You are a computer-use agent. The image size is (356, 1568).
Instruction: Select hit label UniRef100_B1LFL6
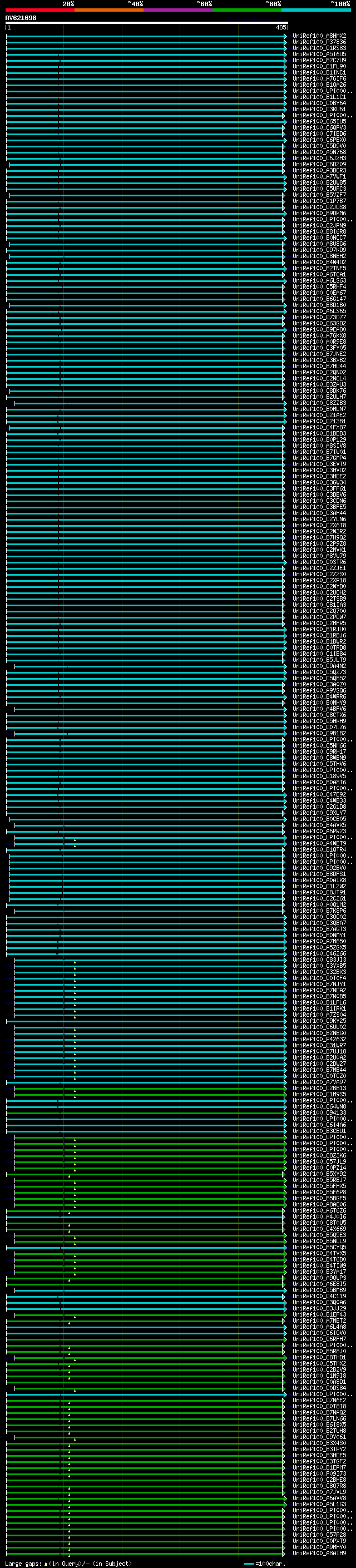click(x=319, y=1002)
